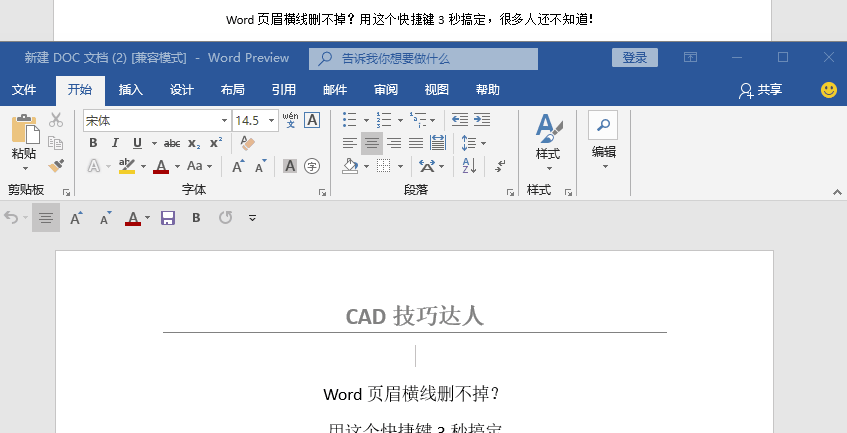Click the smiley feedback icon
The image size is (847, 433).
[x=829, y=90]
